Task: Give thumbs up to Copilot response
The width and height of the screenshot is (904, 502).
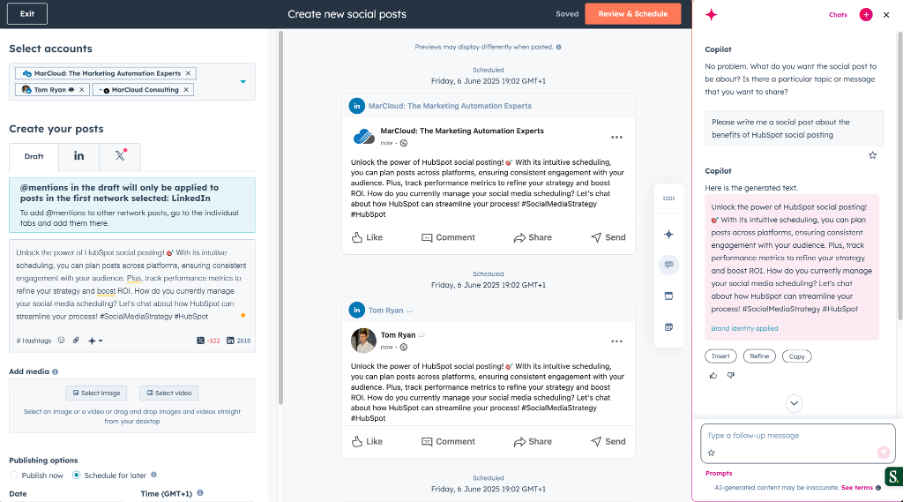Action: coord(713,375)
